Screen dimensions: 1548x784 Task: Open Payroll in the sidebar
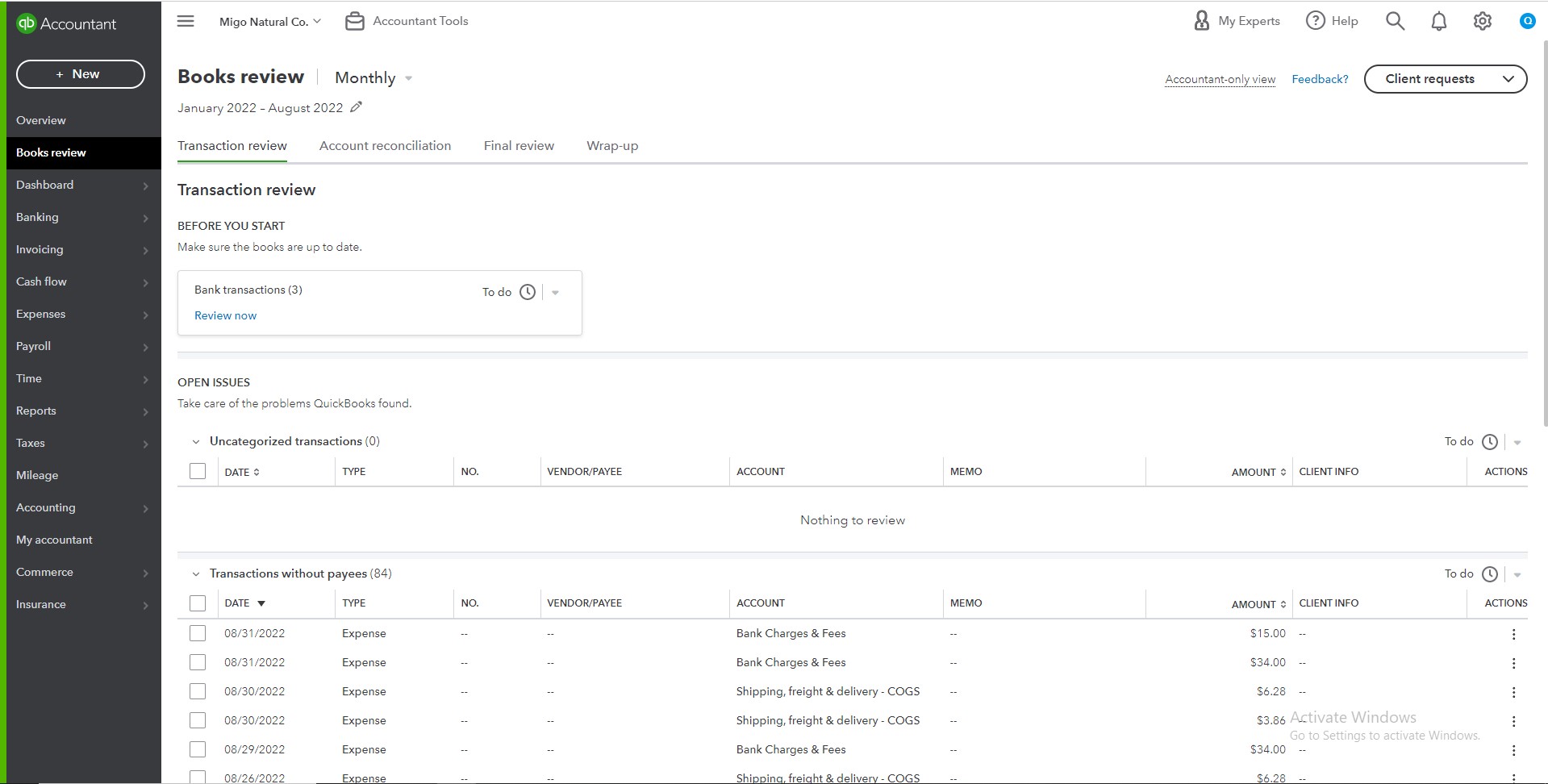pyautogui.click(x=84, y=346)
